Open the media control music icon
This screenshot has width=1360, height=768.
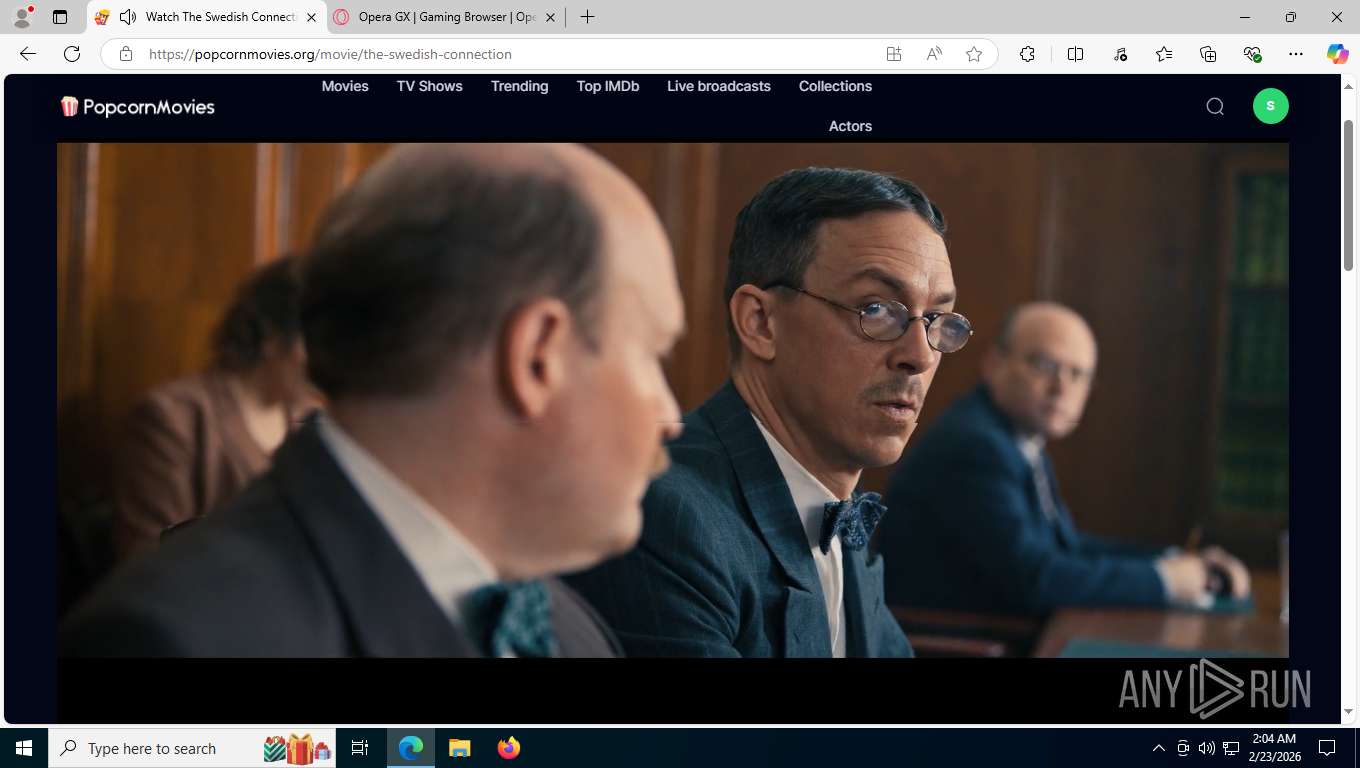[1120, 54]
